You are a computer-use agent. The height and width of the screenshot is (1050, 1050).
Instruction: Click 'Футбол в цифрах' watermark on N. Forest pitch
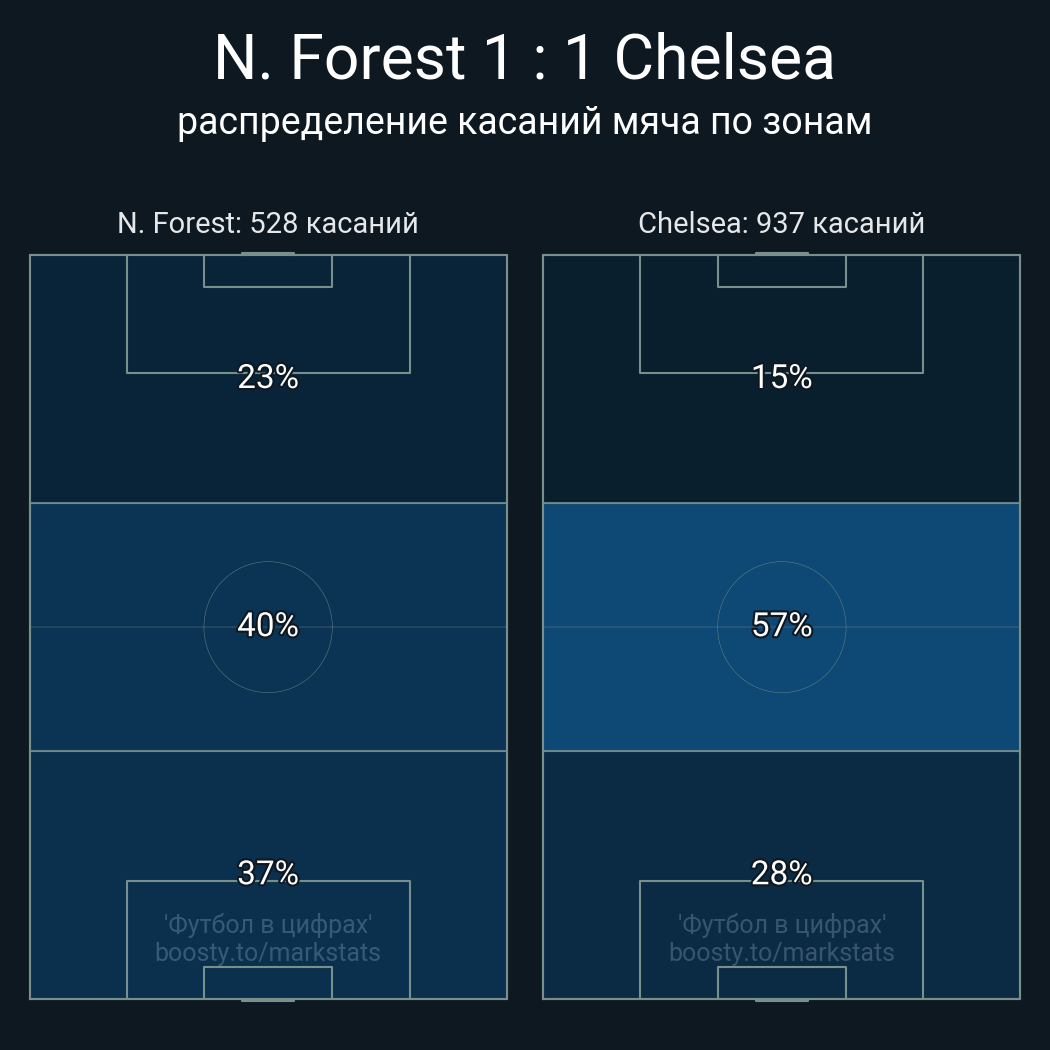pyautogui.click(x=268, y=924)
